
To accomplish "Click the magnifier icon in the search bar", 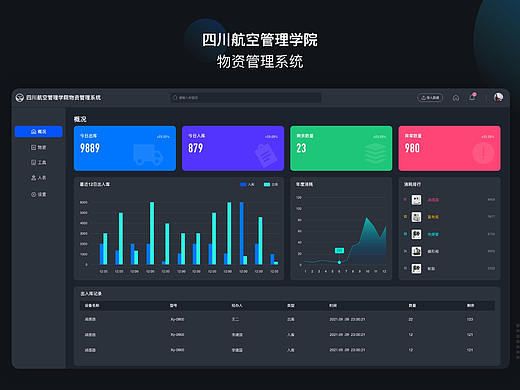I will pyautogui.click(x=175, y=98).
